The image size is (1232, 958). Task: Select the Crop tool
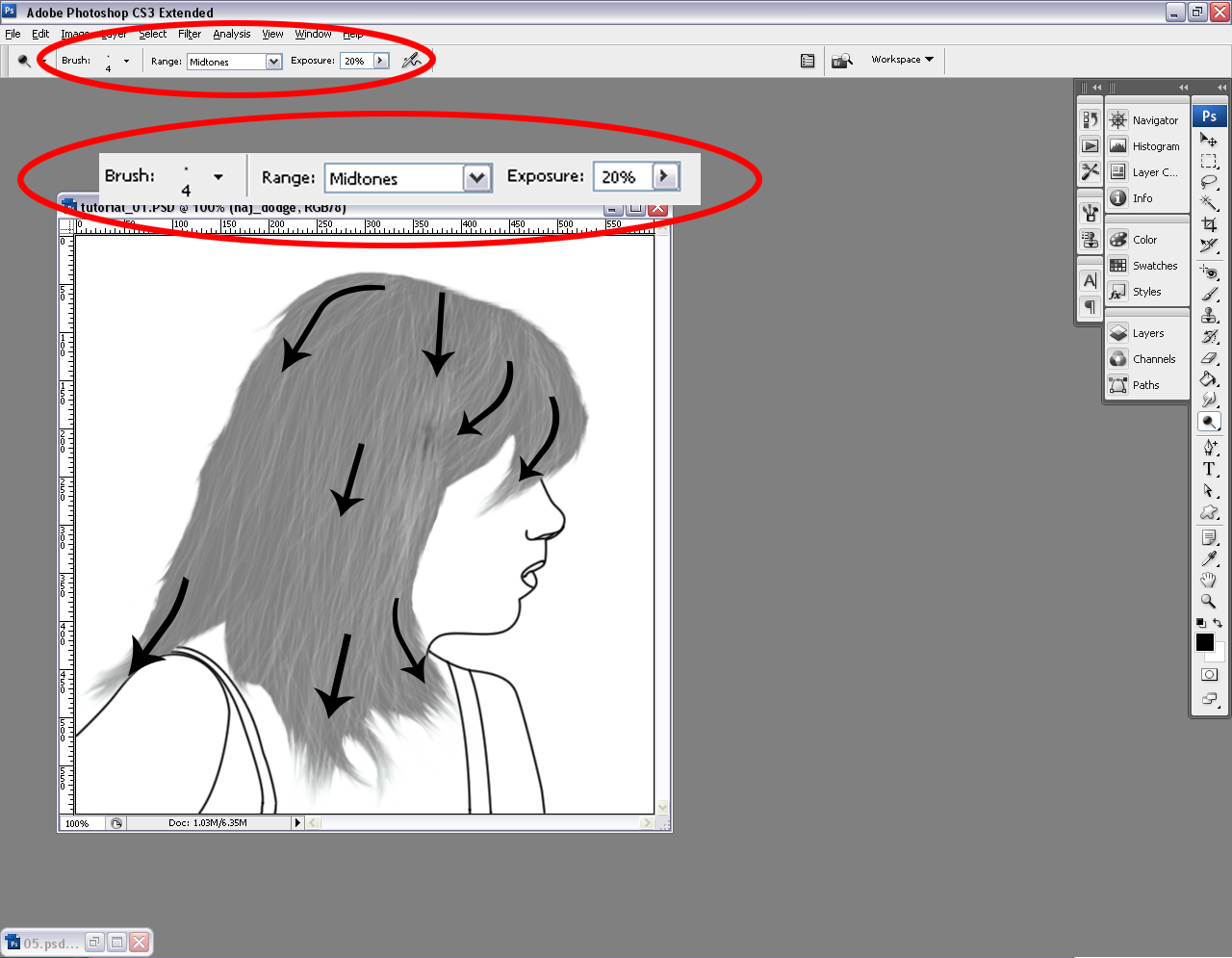click(x=1209, y=224)
